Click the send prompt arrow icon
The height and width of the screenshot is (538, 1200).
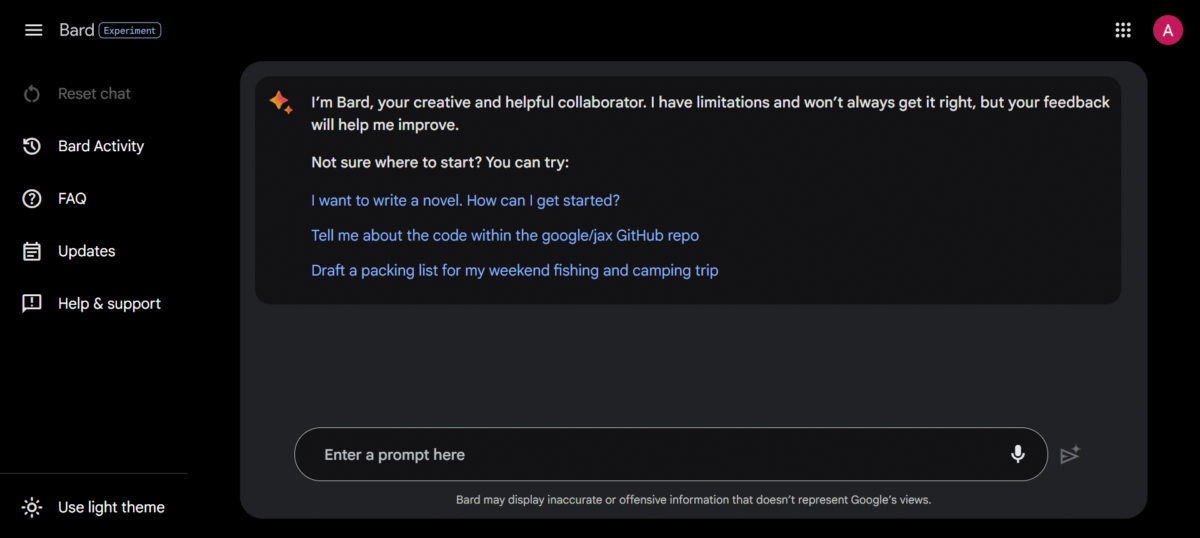pos(1070,455)
